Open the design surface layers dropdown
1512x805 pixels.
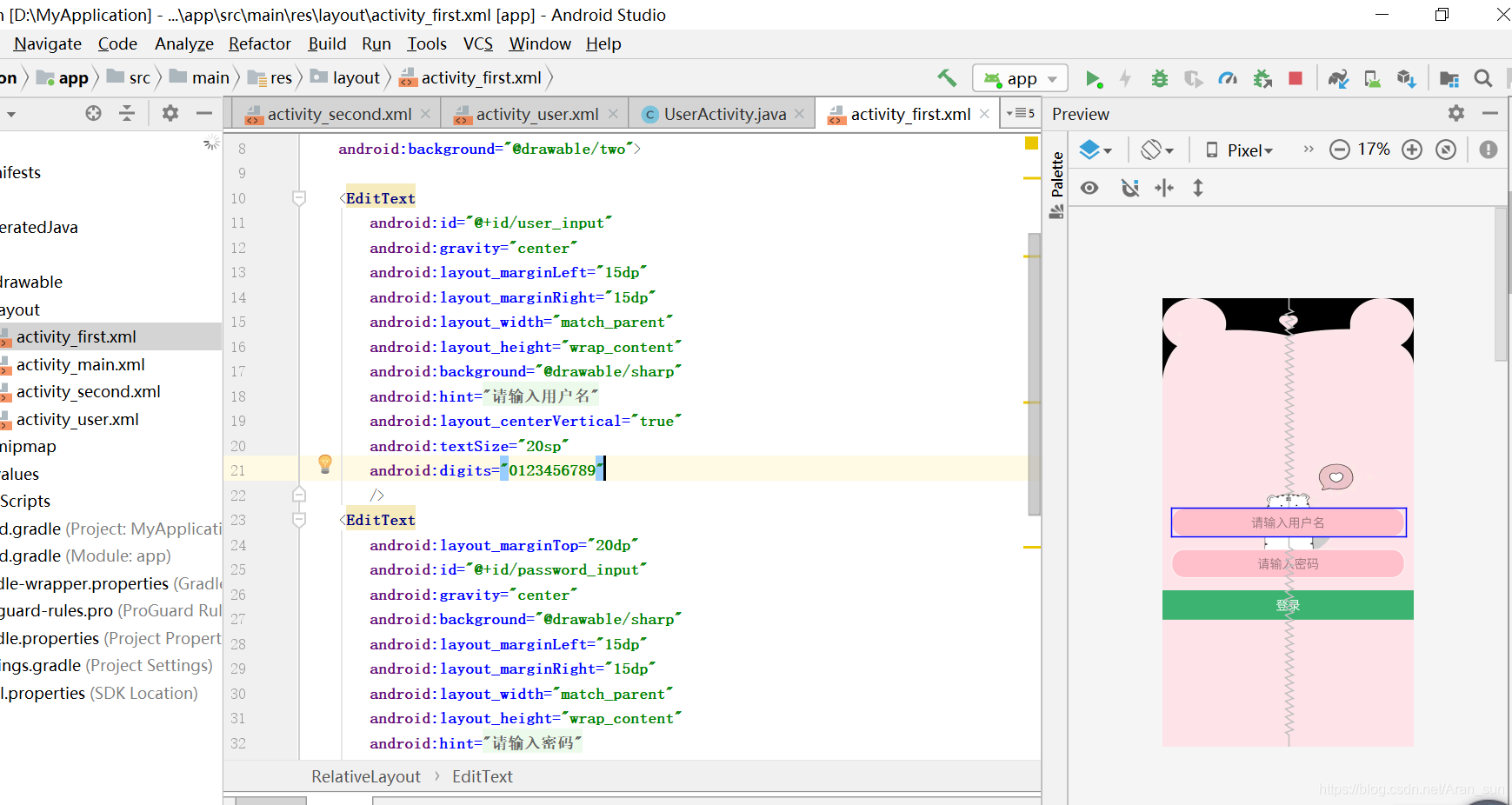click(1096, 150)
